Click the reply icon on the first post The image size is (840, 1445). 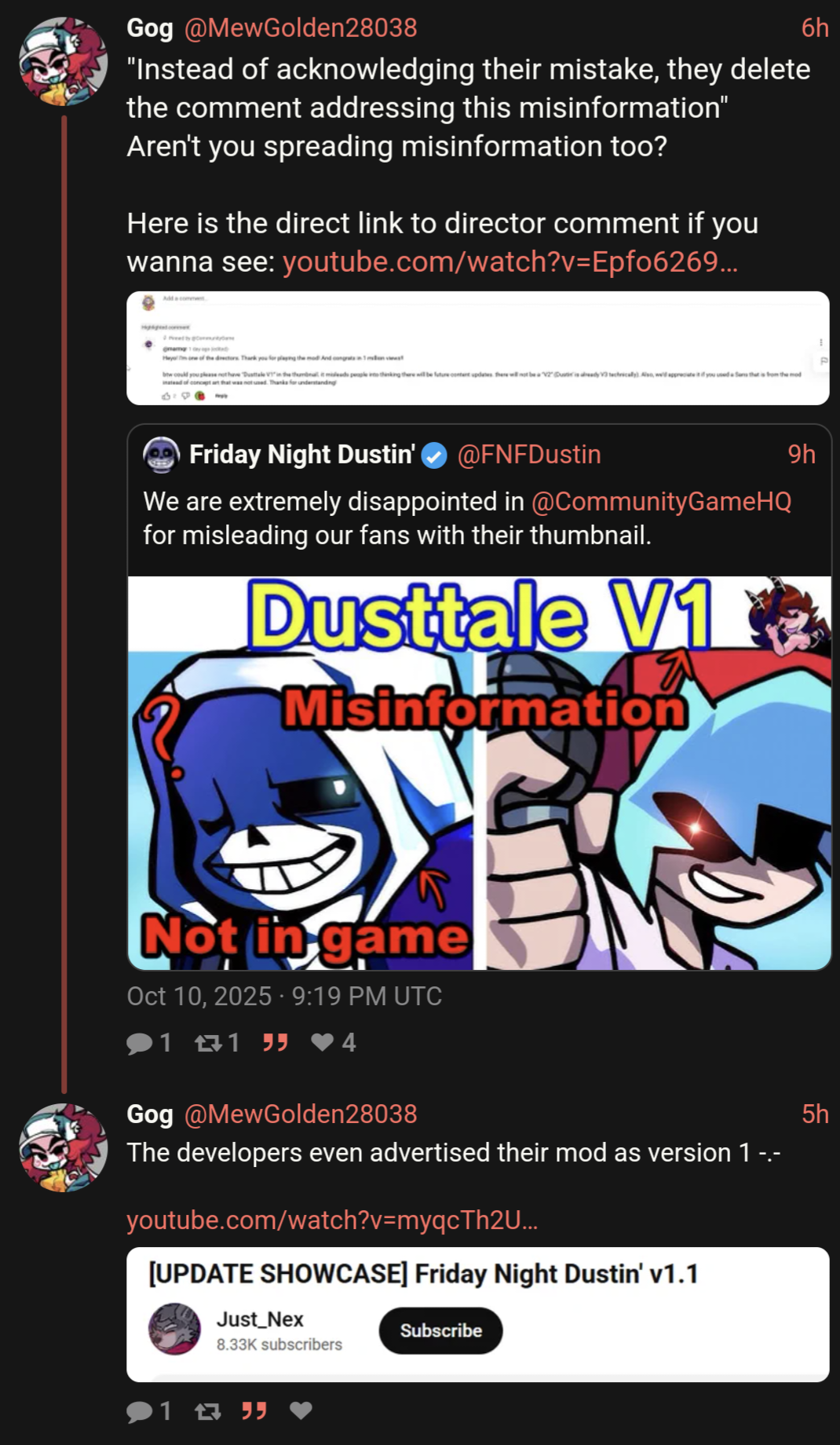140,1042
